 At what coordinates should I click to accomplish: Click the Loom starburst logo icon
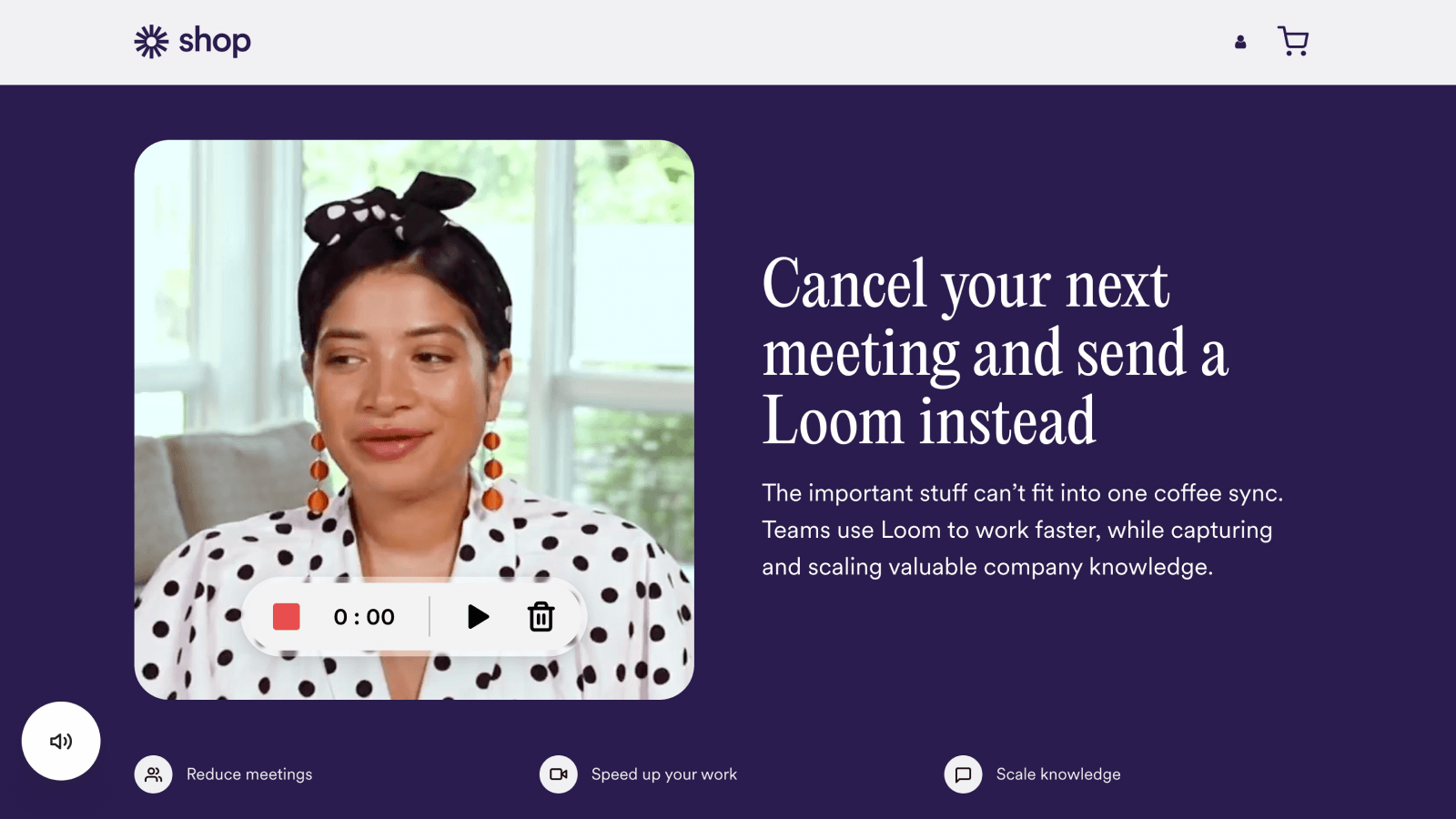click(x=152, y=41)
